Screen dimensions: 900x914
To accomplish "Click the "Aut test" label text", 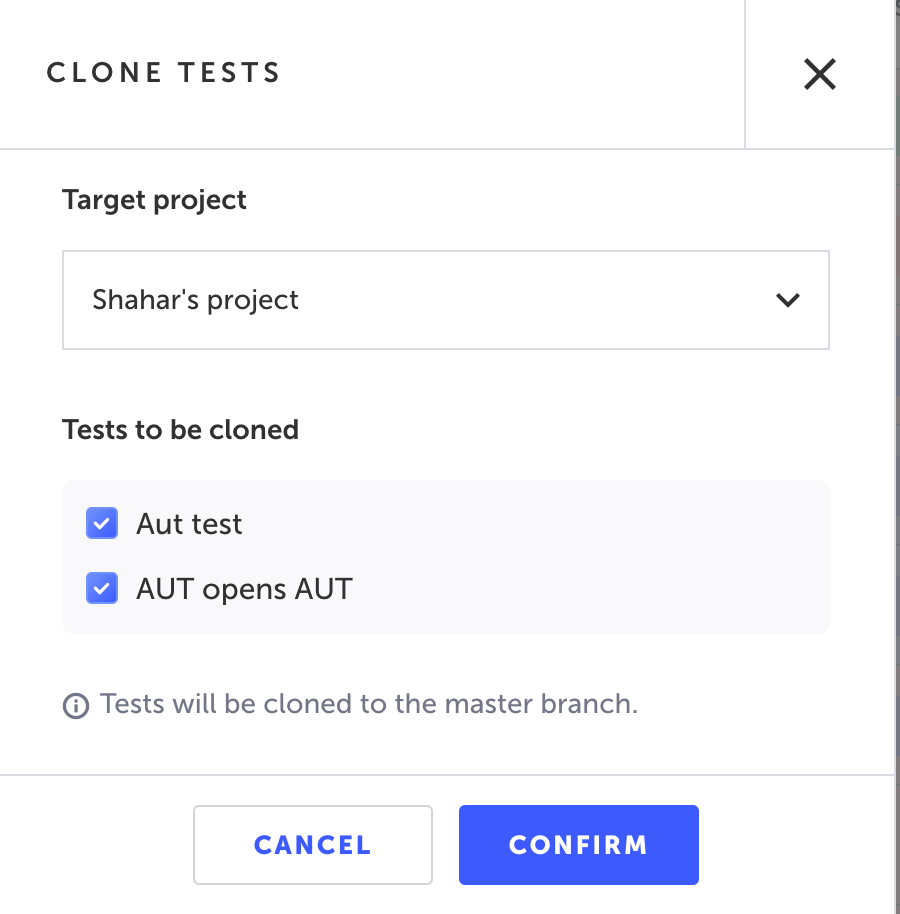I will coord(189,524).
